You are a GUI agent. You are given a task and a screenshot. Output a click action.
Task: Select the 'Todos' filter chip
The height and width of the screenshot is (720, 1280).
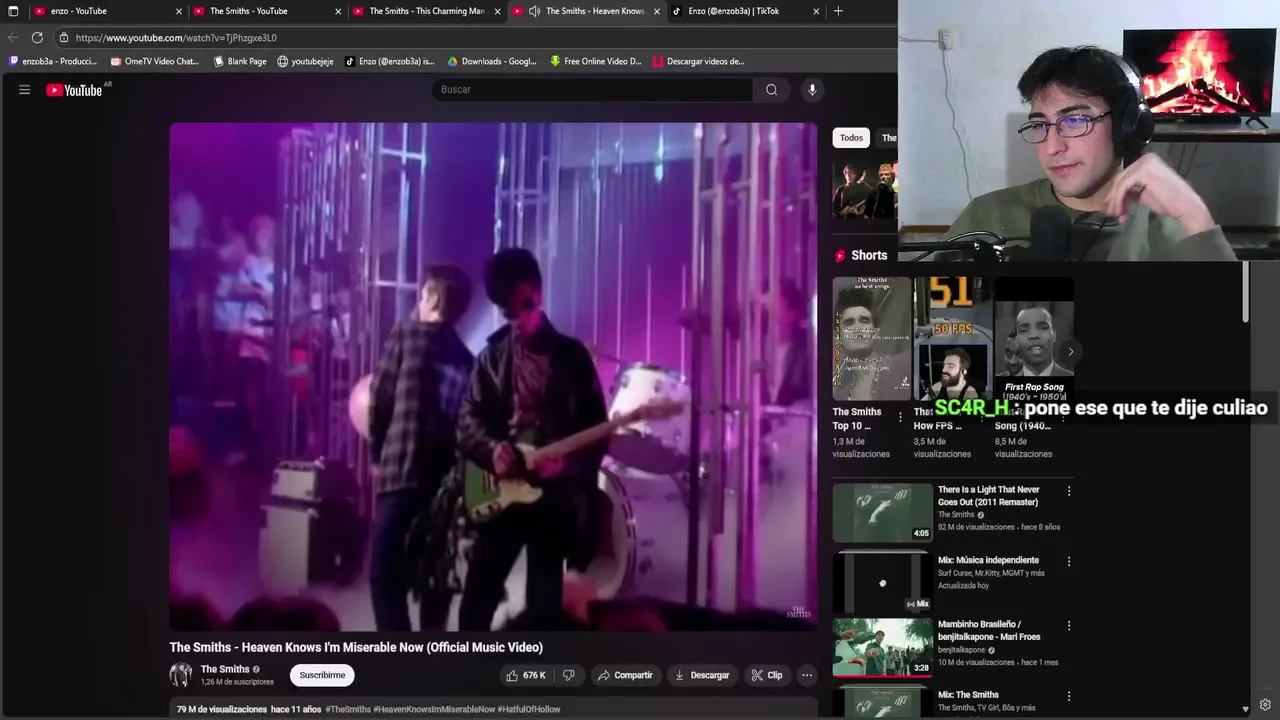tap(851, 138)
